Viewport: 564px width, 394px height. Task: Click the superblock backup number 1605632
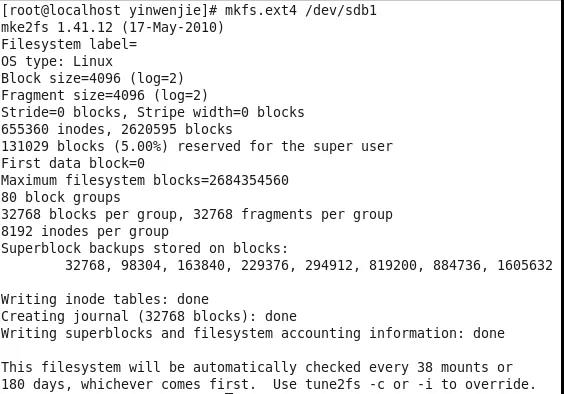pos(525,266)
